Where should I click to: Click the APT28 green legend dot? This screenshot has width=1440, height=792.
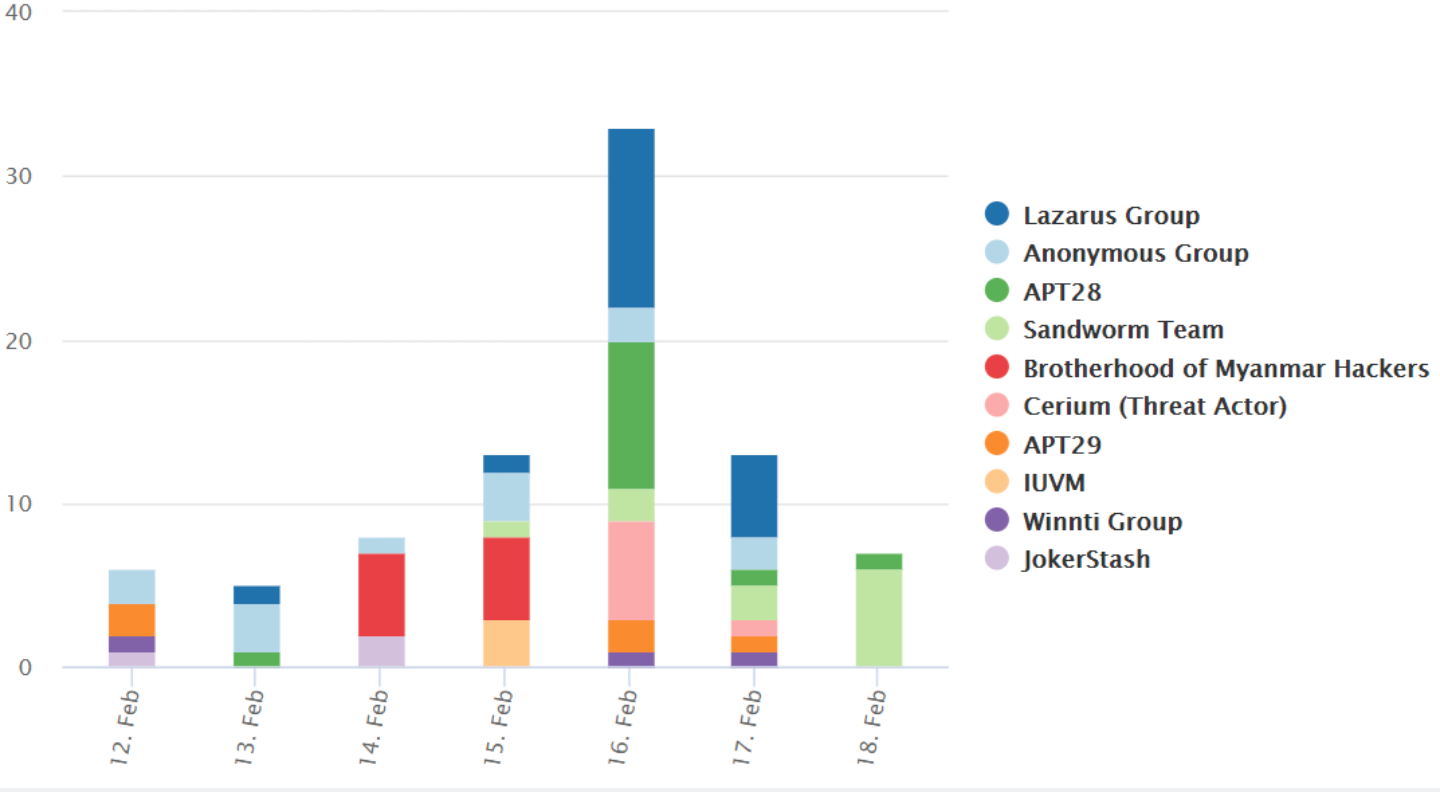tap(997, 291)
